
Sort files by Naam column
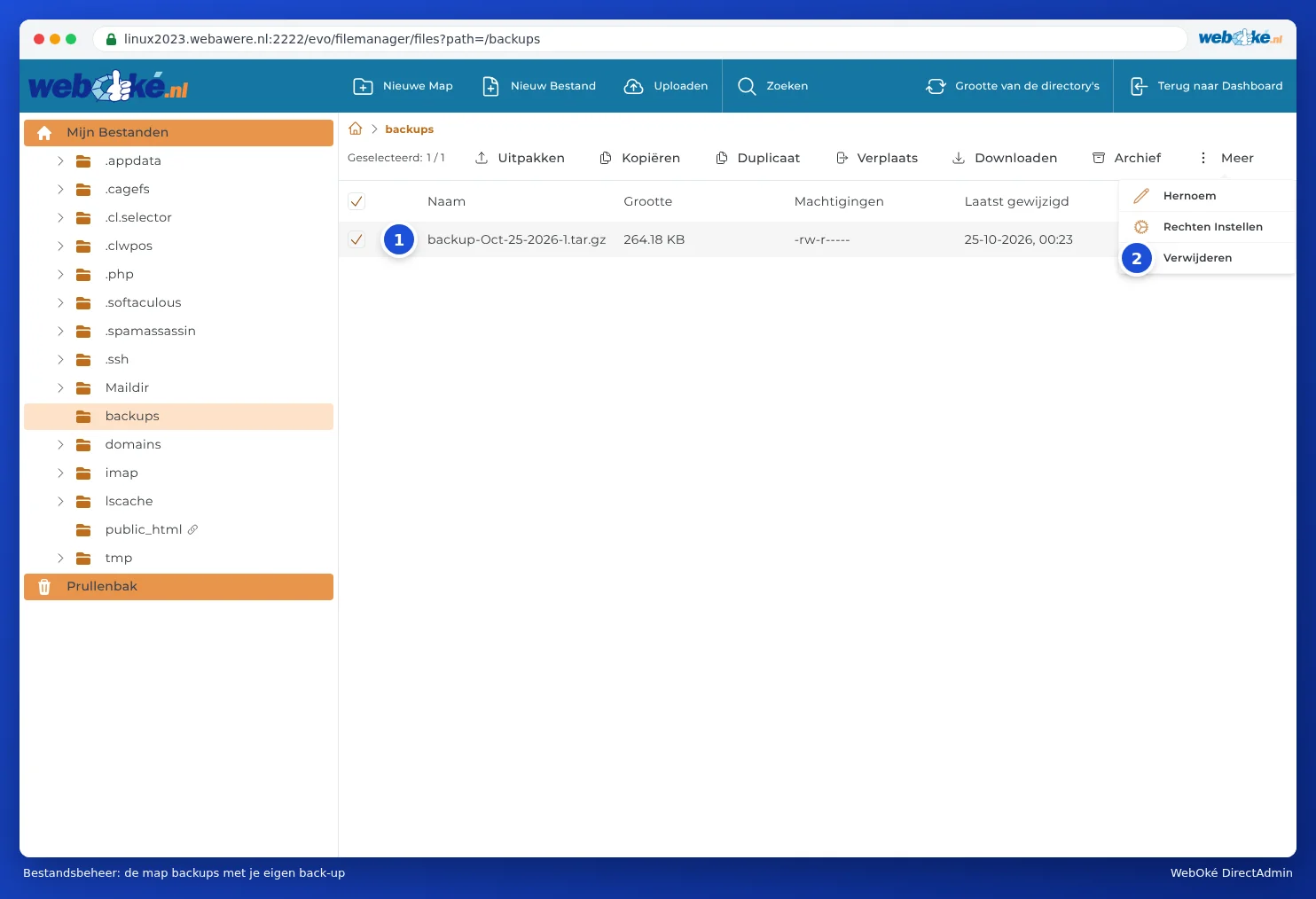[x=446, y=201]
